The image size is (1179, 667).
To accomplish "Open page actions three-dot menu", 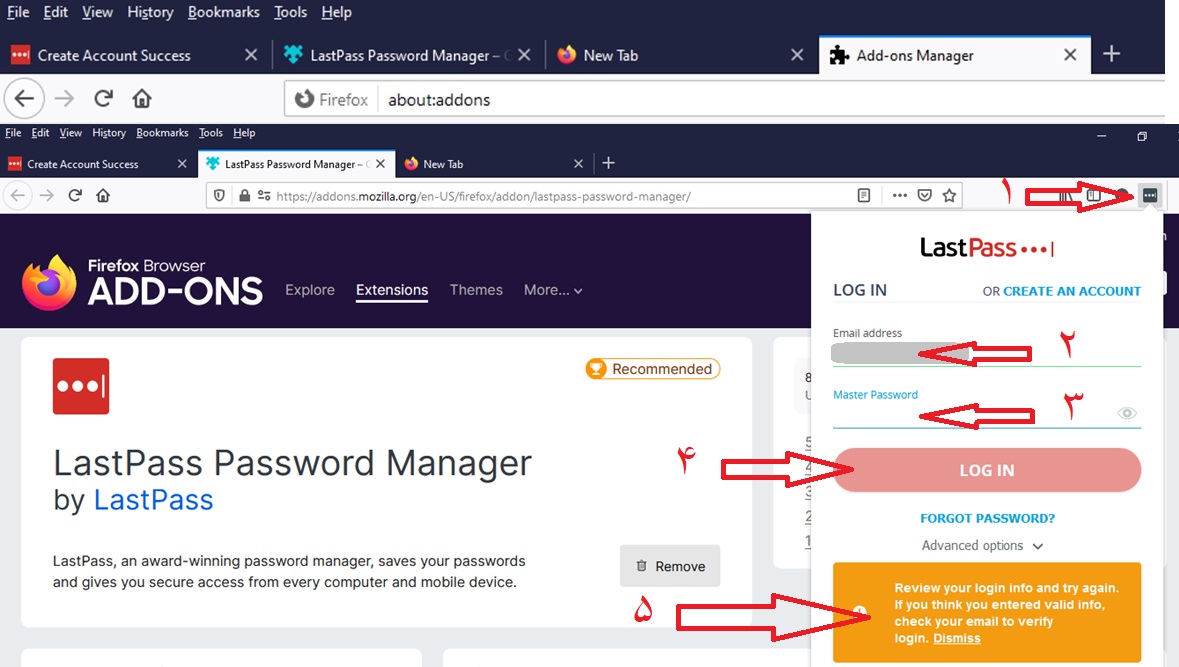I will 899,196.
